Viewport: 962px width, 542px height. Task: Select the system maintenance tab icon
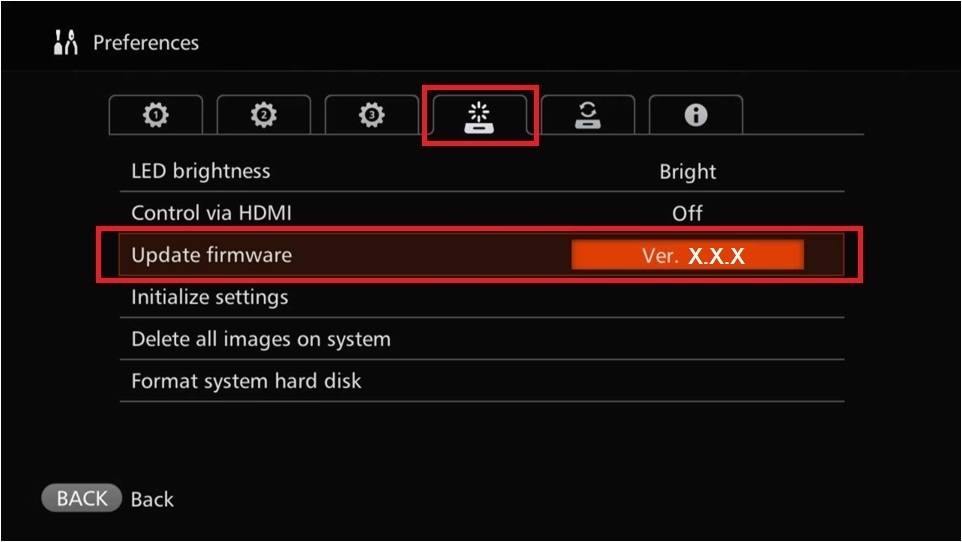[480, 116]
